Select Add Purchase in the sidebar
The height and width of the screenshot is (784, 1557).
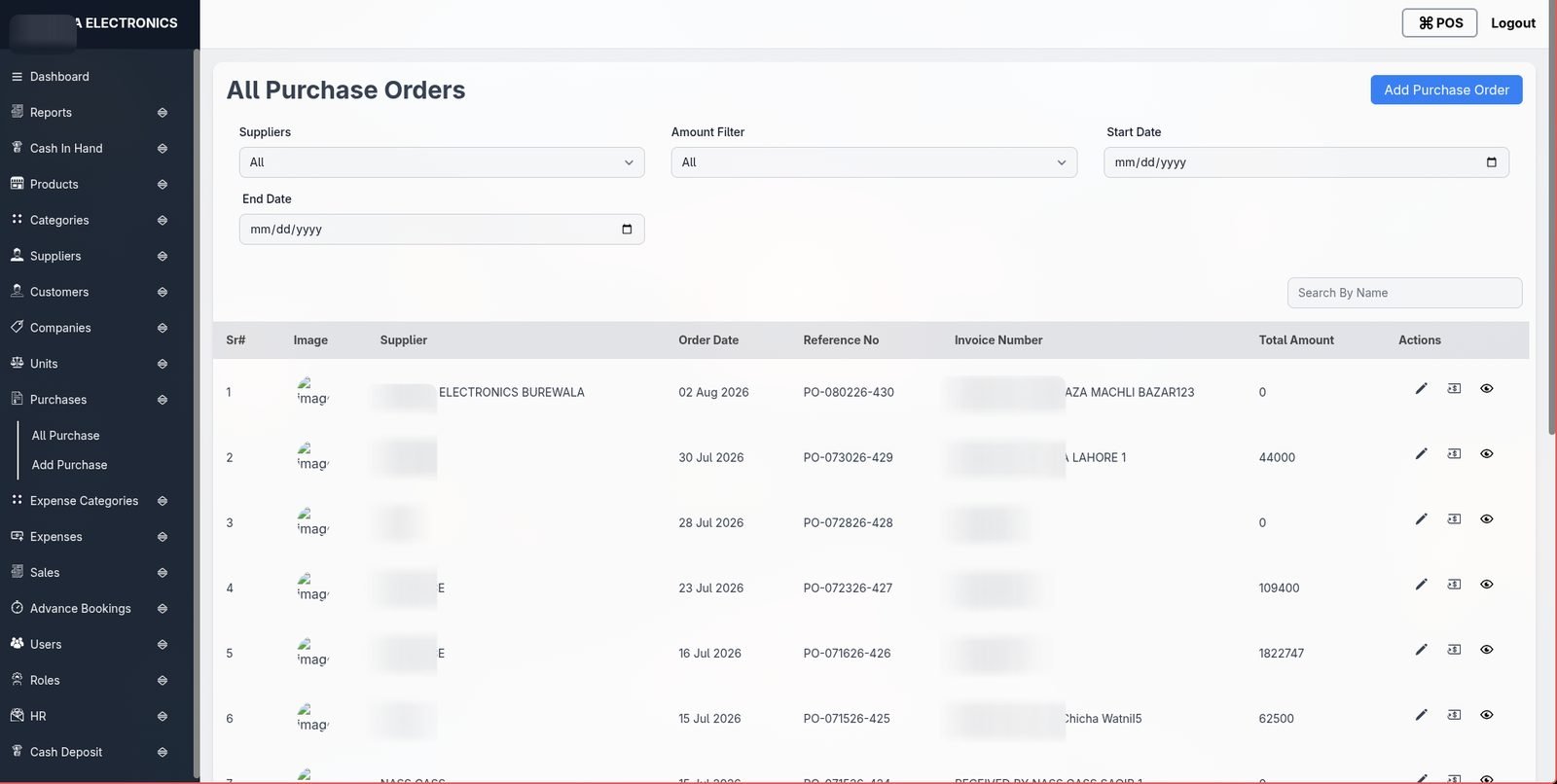69,465
